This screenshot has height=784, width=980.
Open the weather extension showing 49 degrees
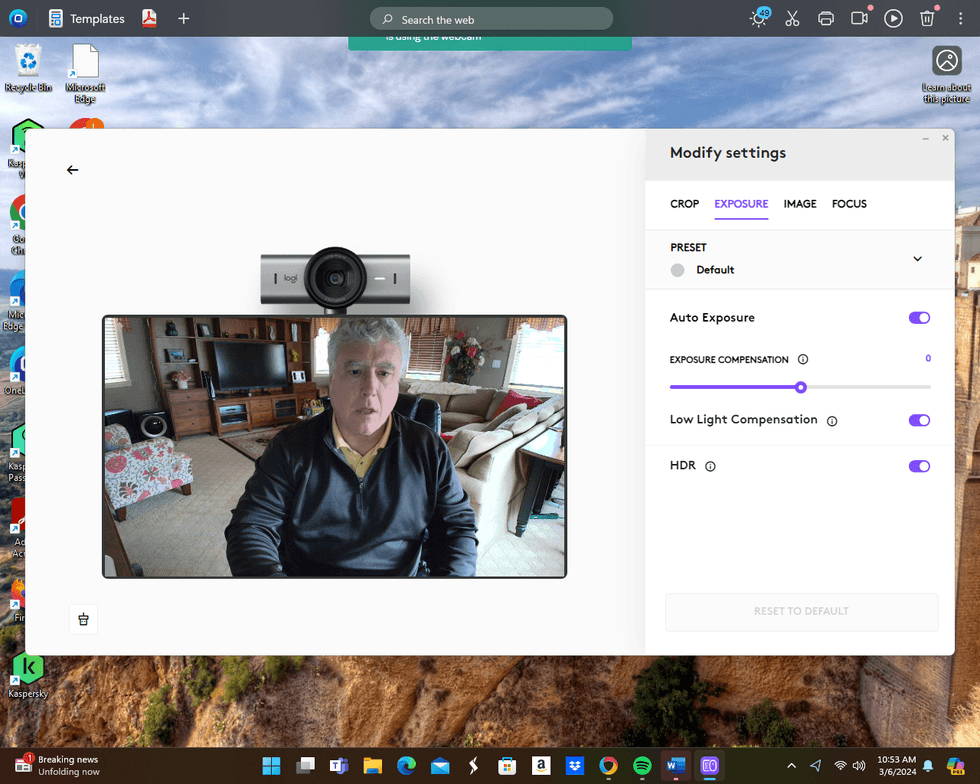coord(758,18)
